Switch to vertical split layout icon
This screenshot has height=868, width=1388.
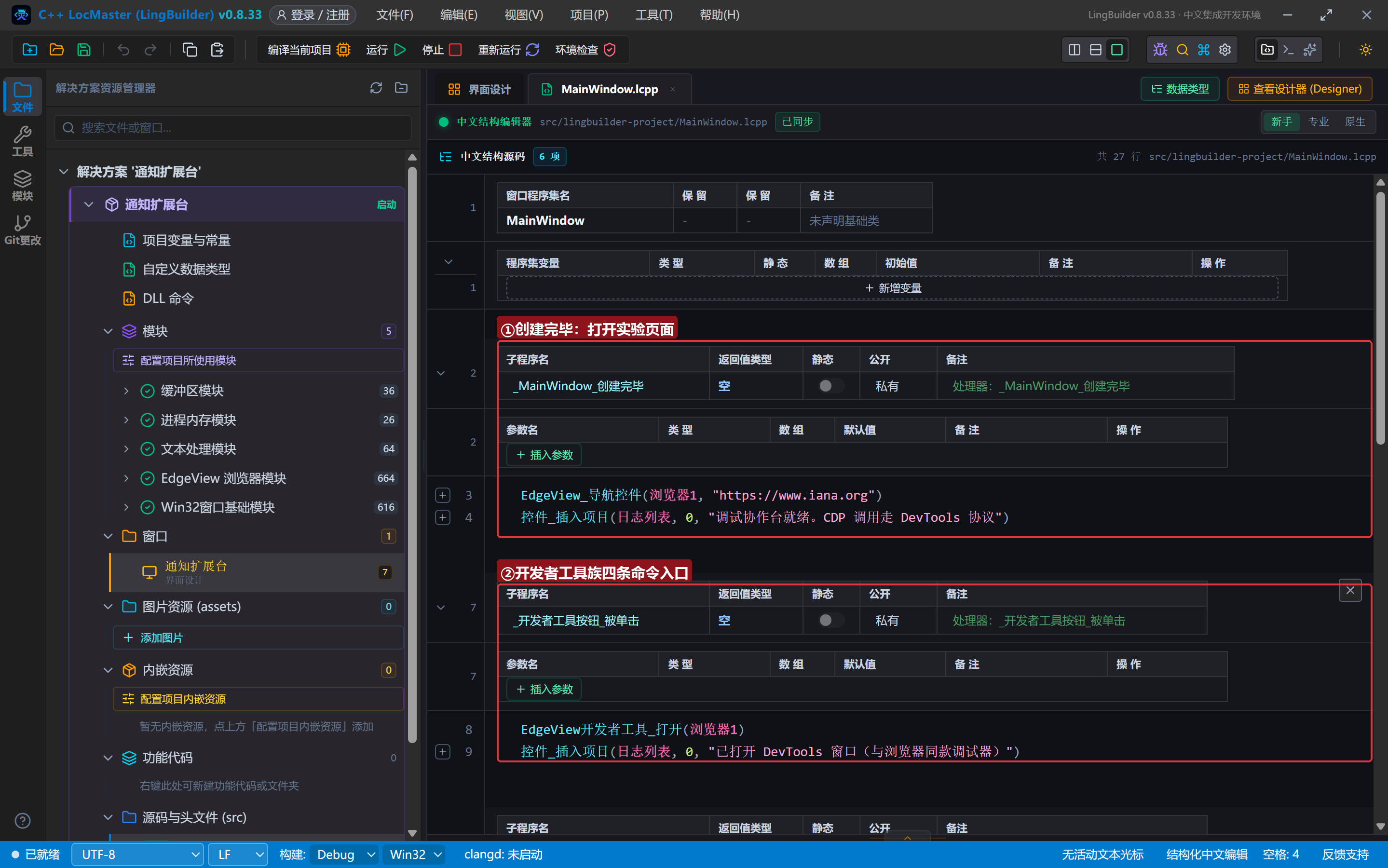(1074, 50)
